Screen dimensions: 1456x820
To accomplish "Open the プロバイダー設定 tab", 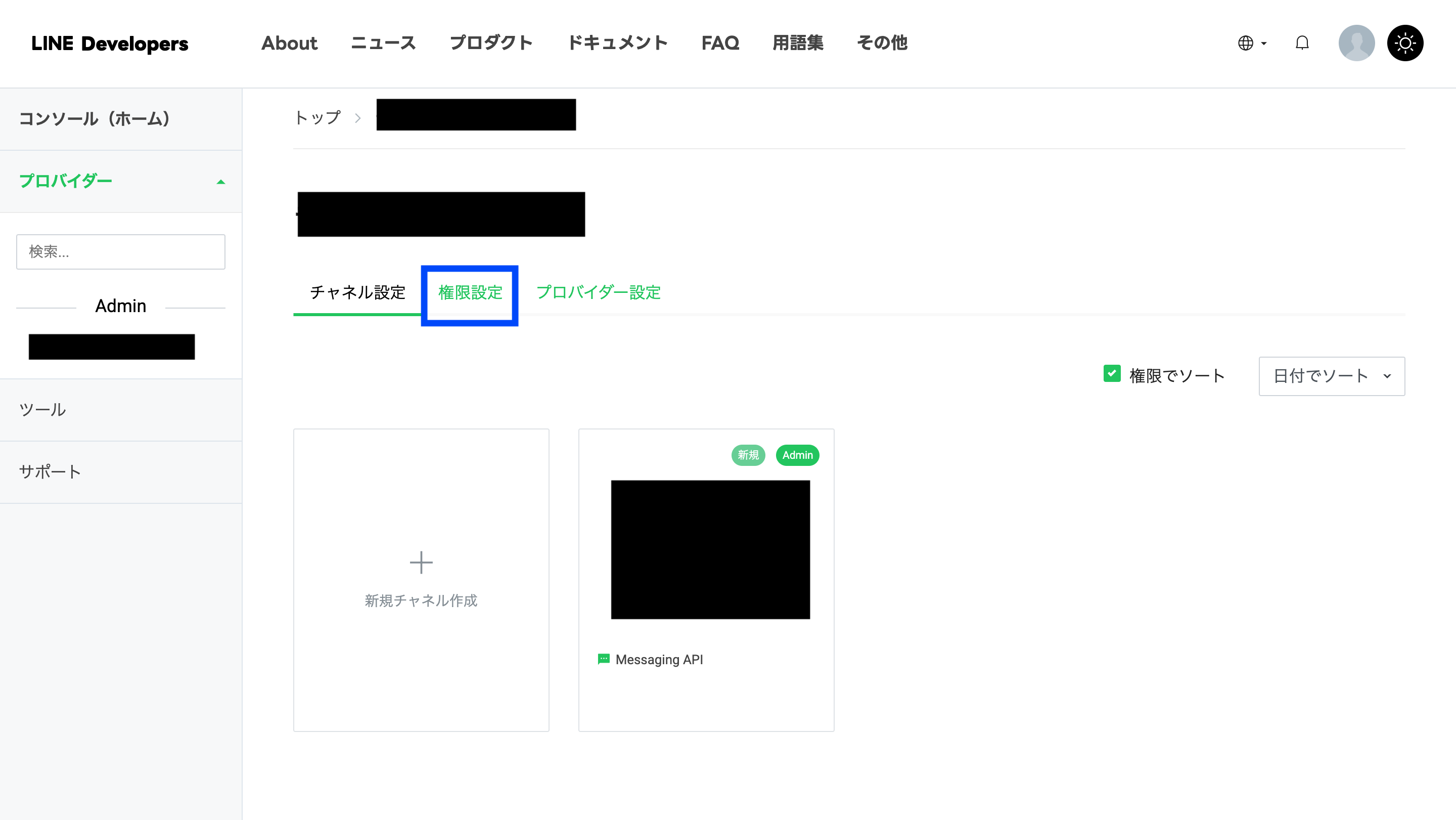I will [598, 292].
